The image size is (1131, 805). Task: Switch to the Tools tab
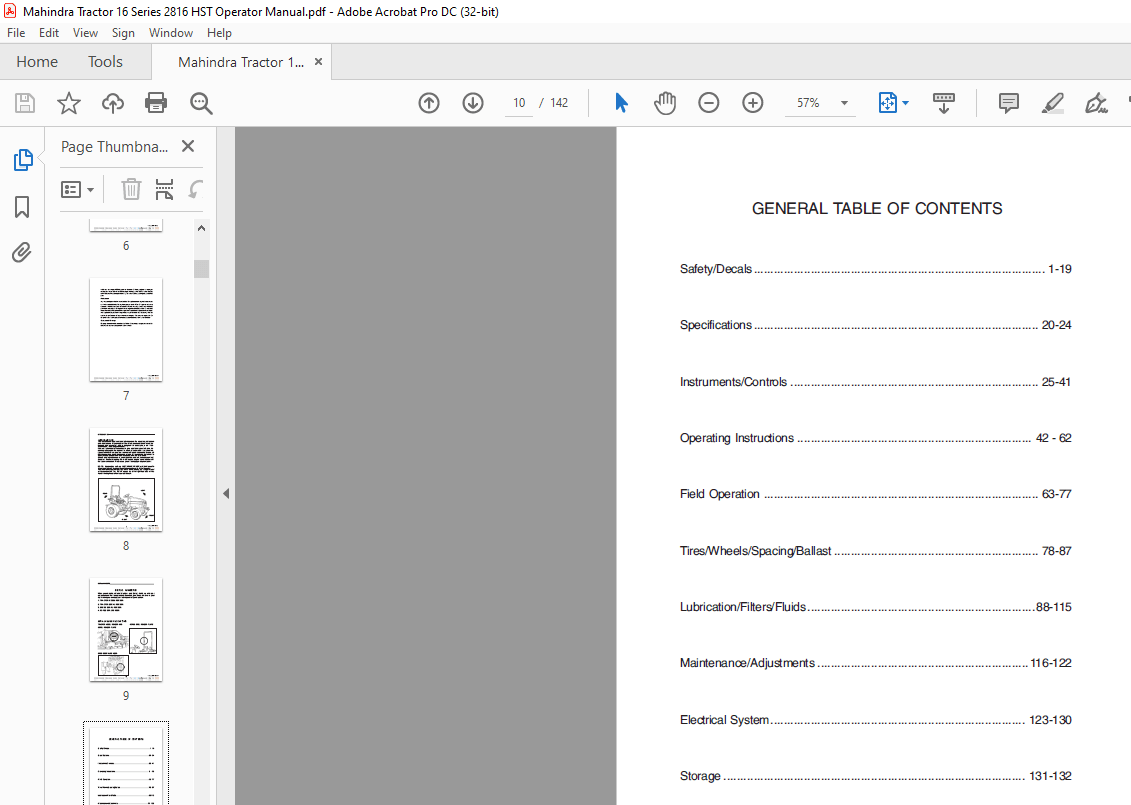[105, 62]
